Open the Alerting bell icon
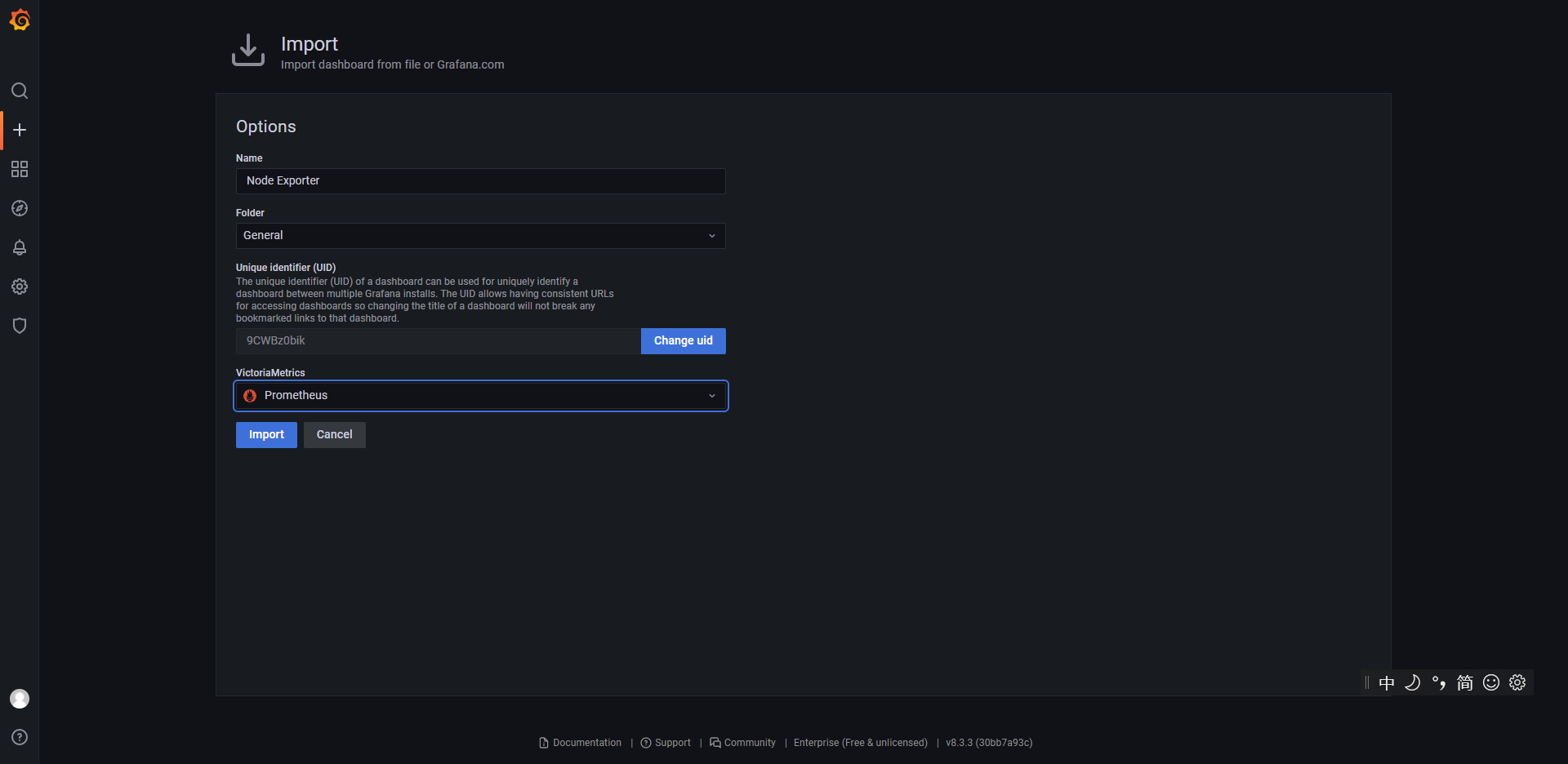The width and height of the screenshot is (1568, 764). (x=20, y=247)
